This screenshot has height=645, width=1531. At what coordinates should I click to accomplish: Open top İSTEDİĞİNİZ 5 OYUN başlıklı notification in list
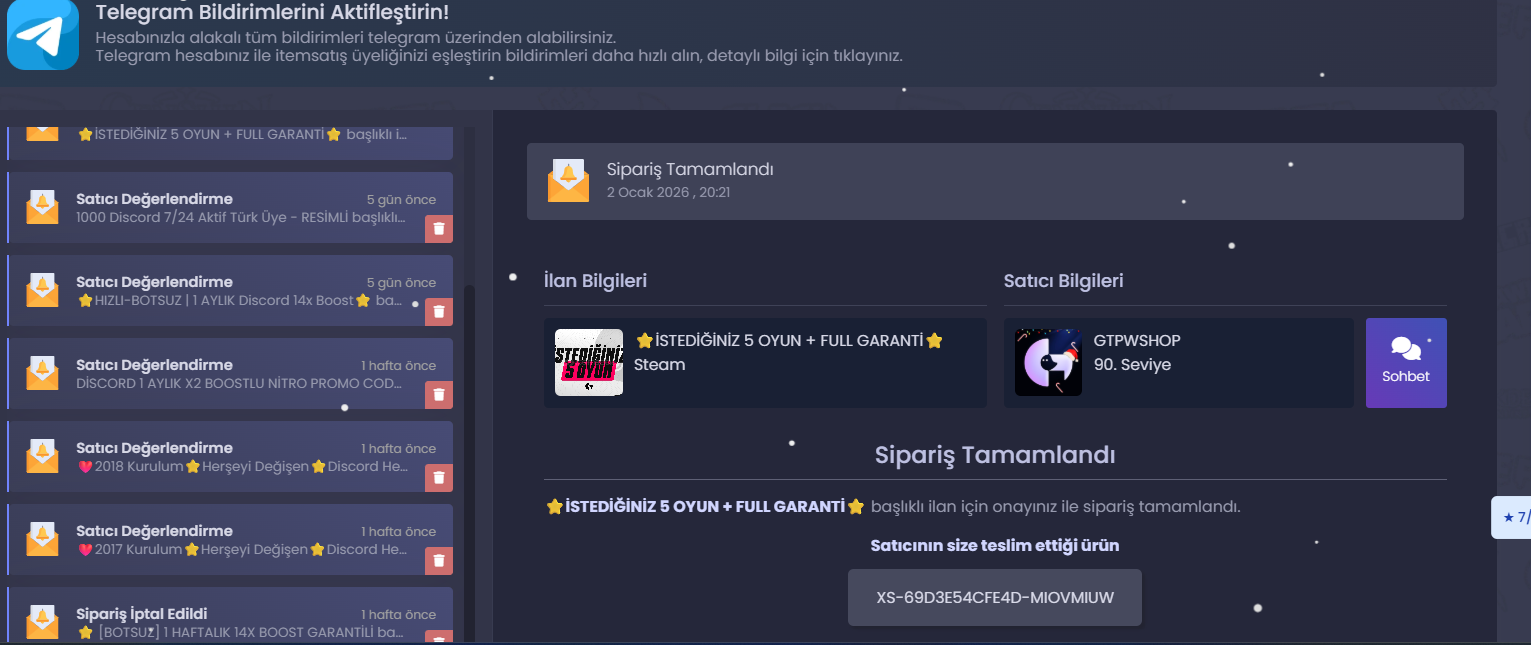click(230, 143)
